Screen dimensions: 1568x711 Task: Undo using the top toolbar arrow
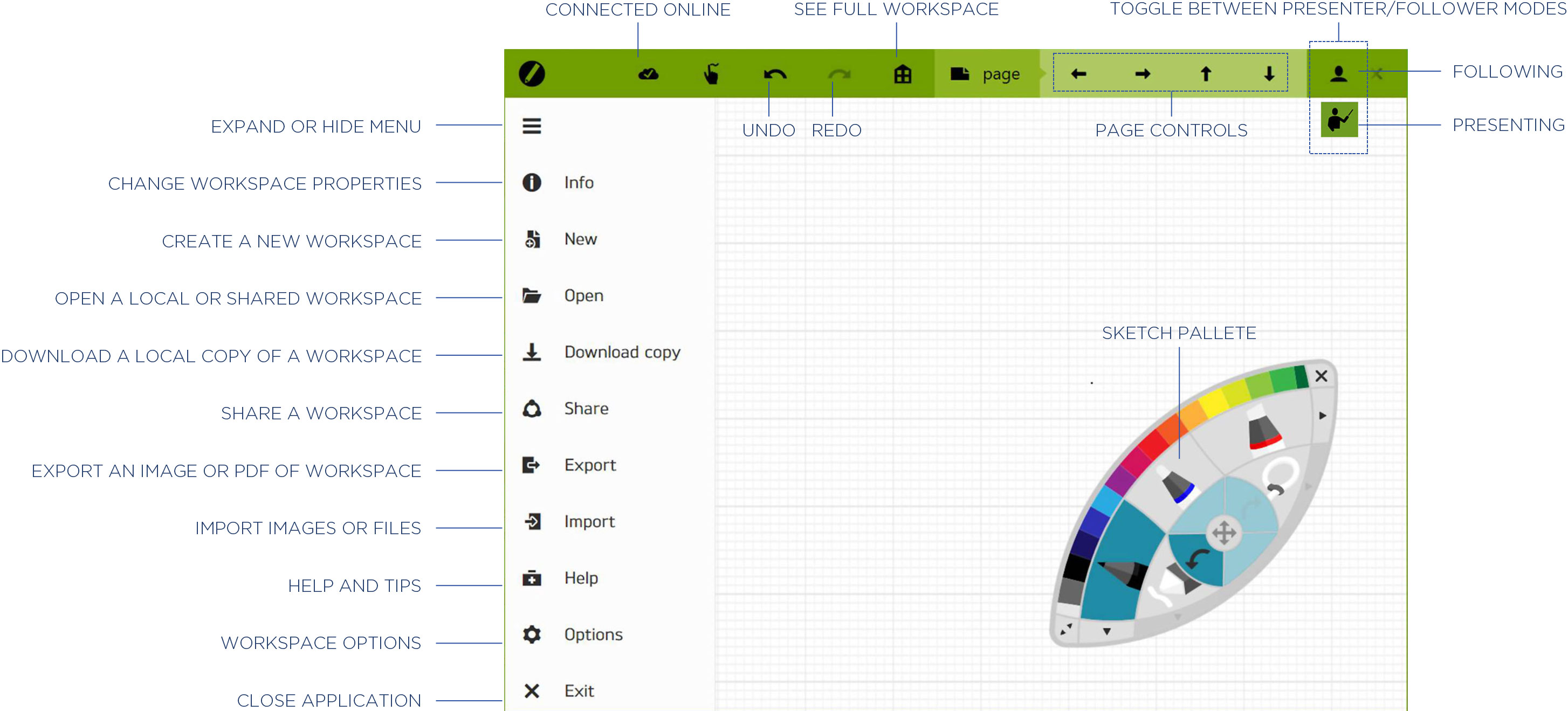pyautogui.click(x=775, y=74)
